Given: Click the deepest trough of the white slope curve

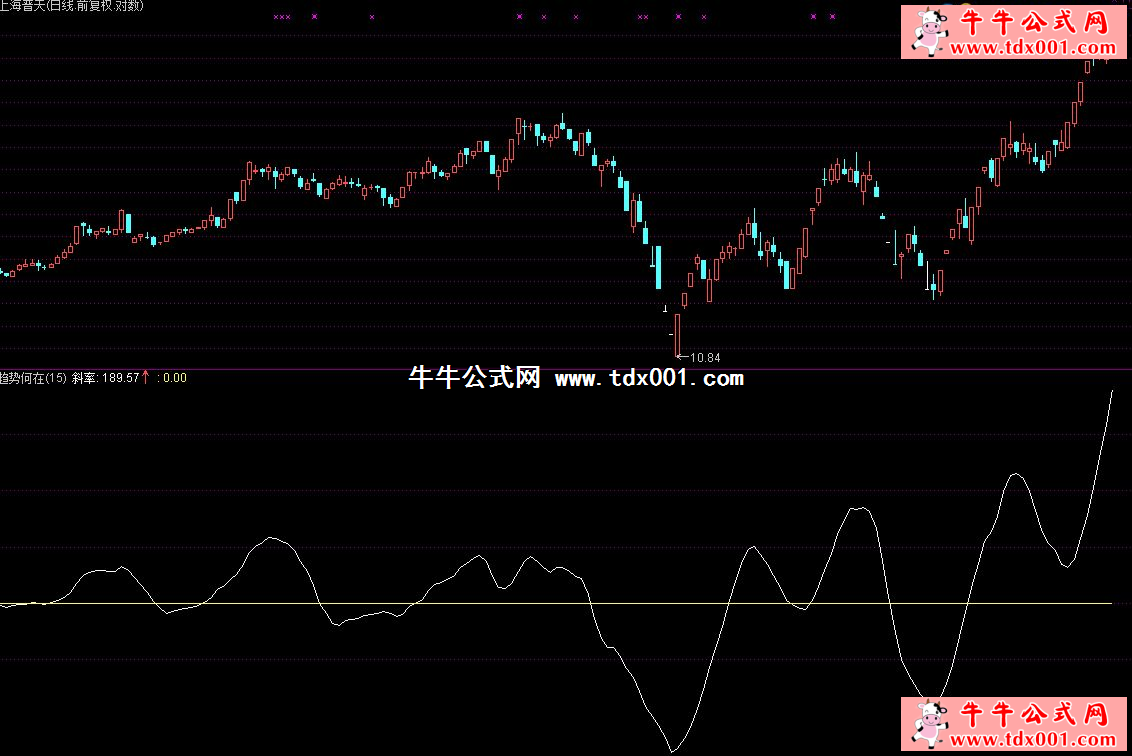Looking at the screenshot, I should (x=673, y=751).
